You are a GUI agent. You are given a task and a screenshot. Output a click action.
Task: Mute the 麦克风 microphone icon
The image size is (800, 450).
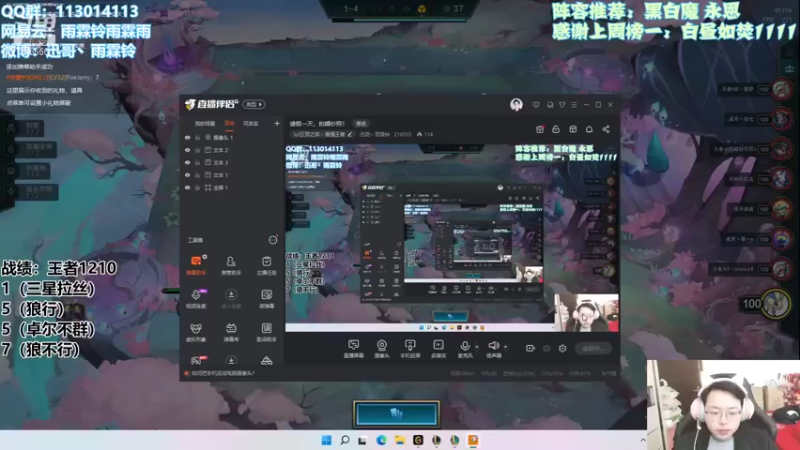pos(464,346)
